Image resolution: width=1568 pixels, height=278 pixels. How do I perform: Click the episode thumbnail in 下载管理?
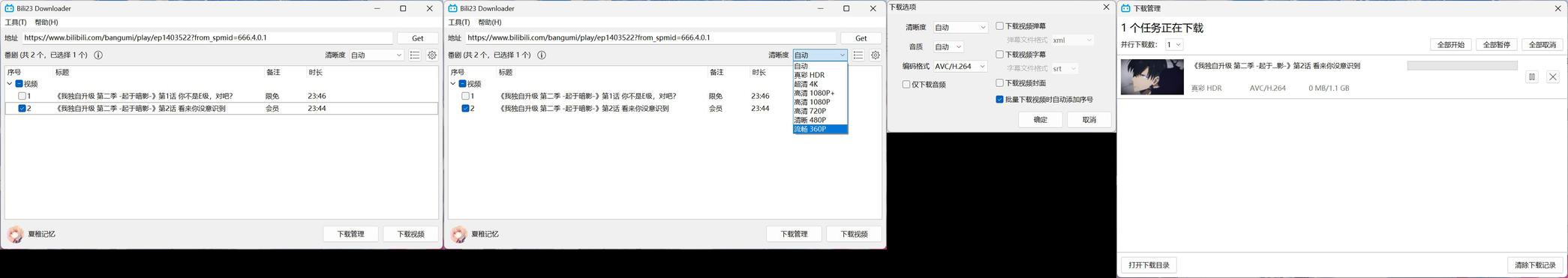[1152, 77]
